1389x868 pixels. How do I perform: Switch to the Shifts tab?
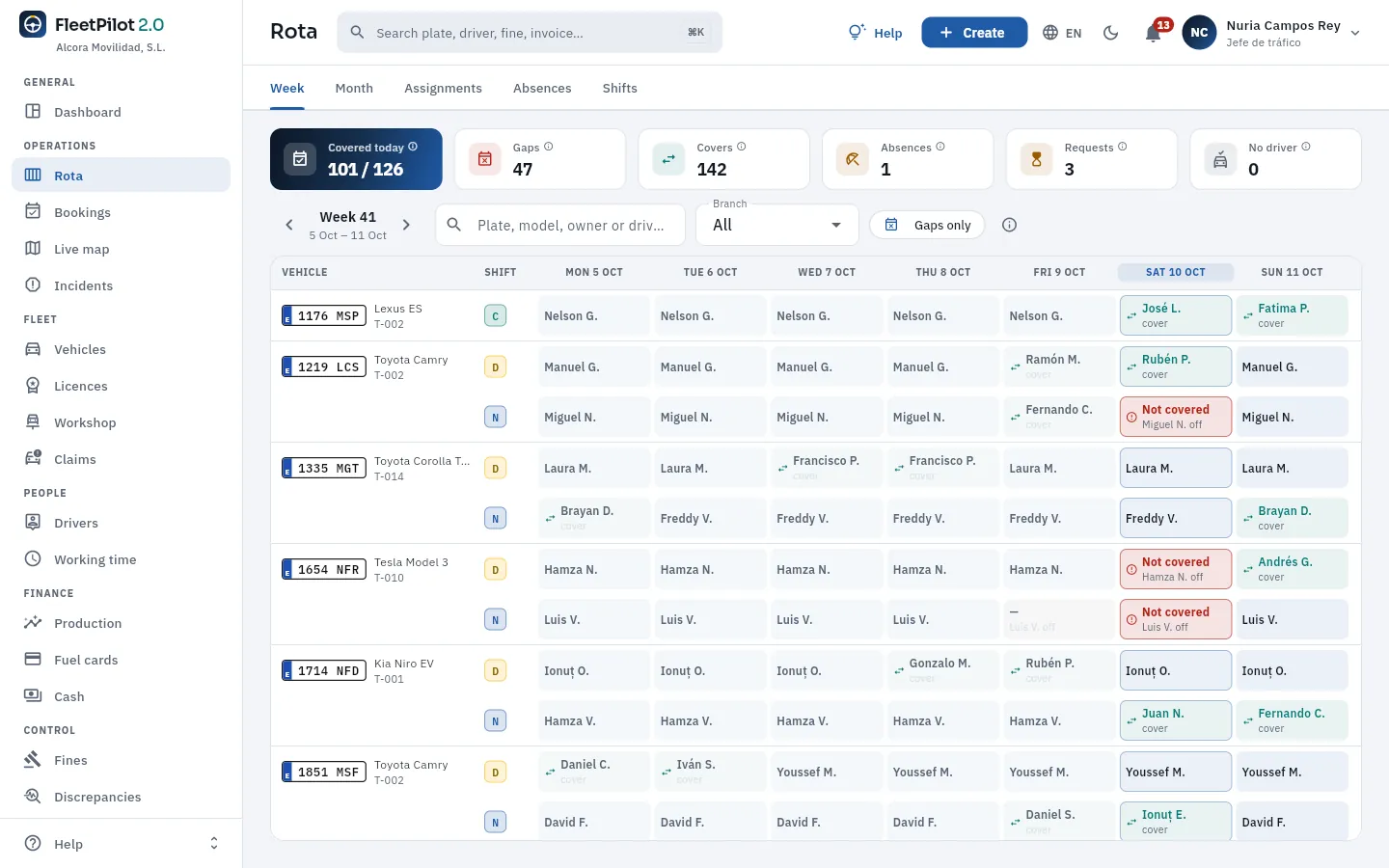[x=619, y=88]
